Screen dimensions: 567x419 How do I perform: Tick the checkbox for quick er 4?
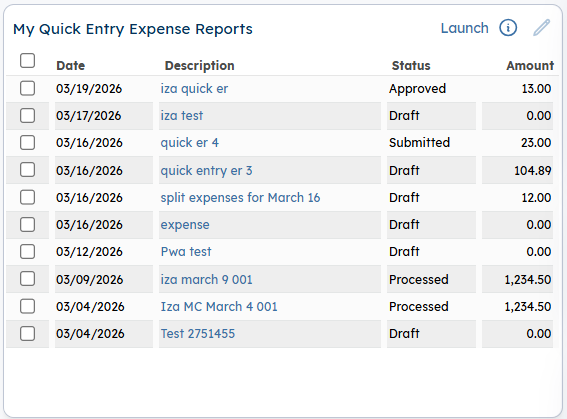[x=27, y=142]
